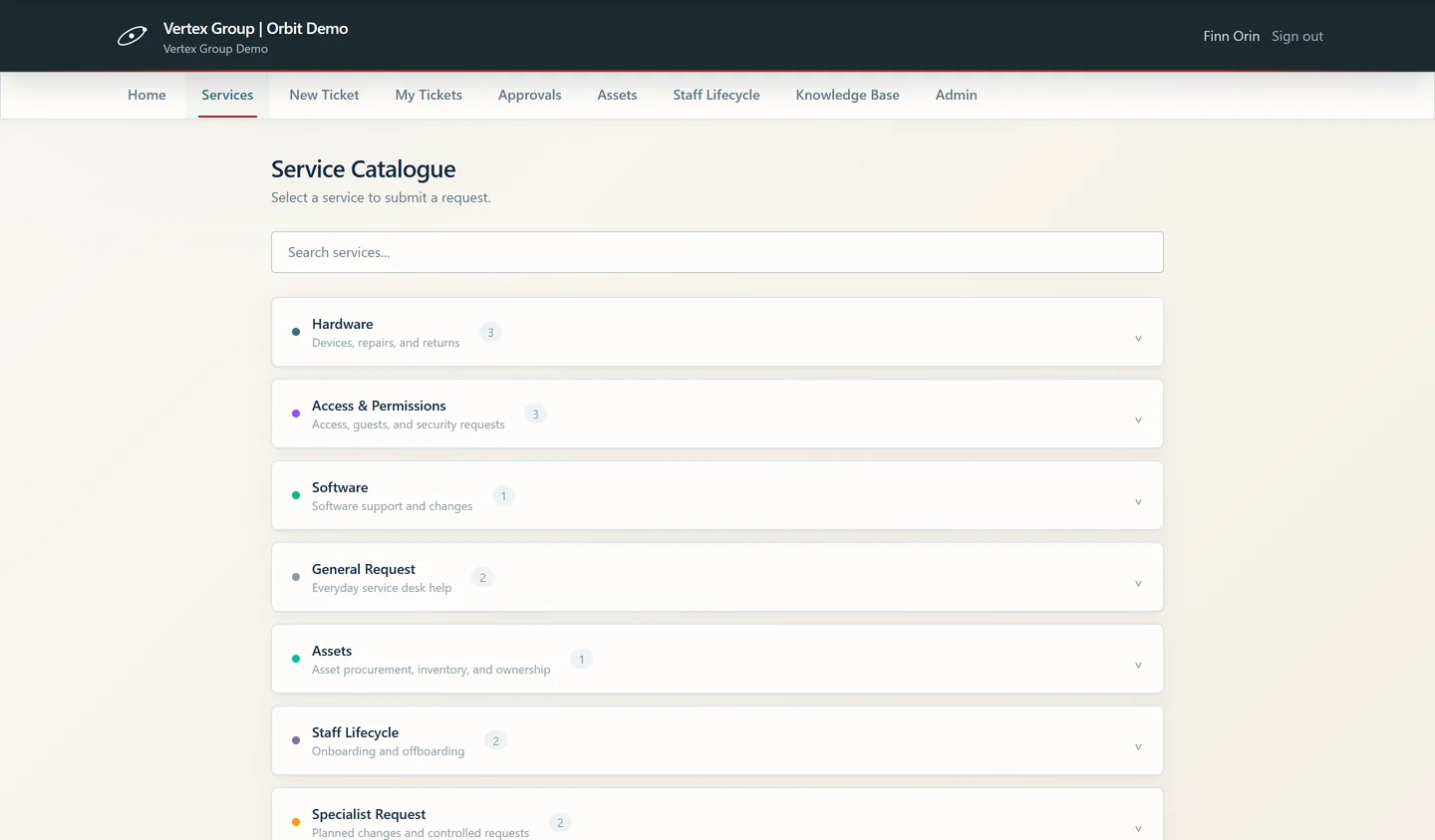Click the Hardware category dot icon

[296, 332]
